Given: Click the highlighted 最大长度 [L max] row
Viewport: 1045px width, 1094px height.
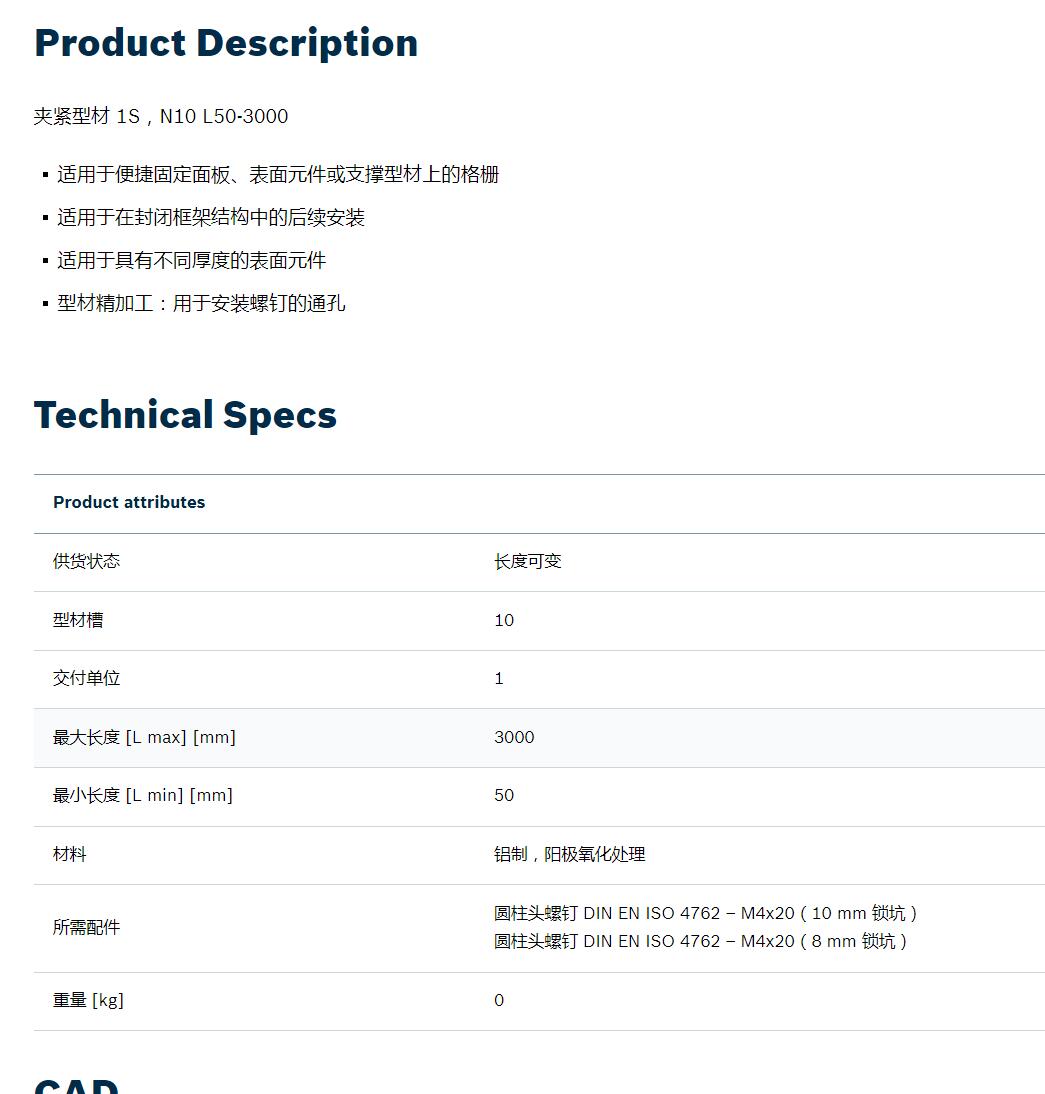Looking at the screenshot, I should click(x=539, y=738).
